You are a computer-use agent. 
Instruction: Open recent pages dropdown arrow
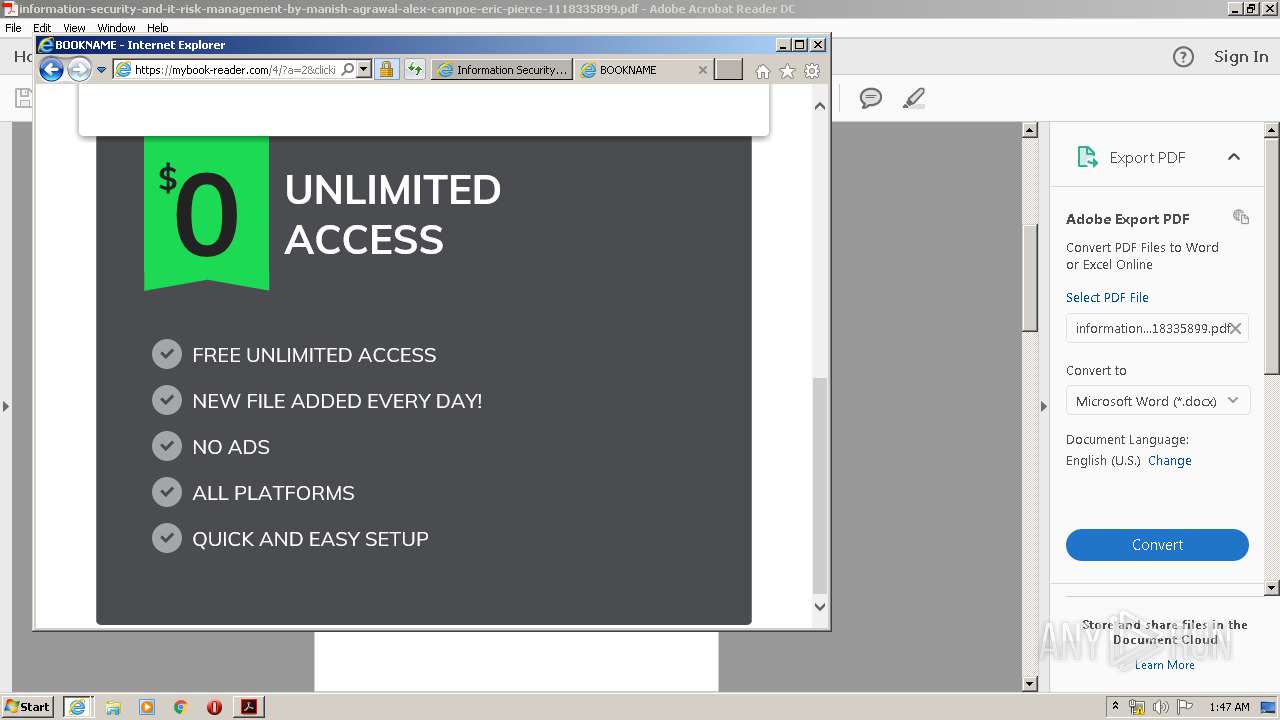click(101, 70)
